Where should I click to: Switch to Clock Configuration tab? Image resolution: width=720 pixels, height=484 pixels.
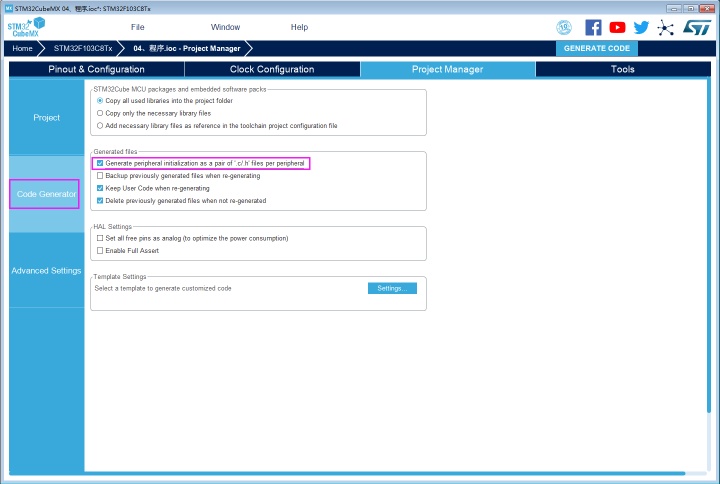coord(272,69)
